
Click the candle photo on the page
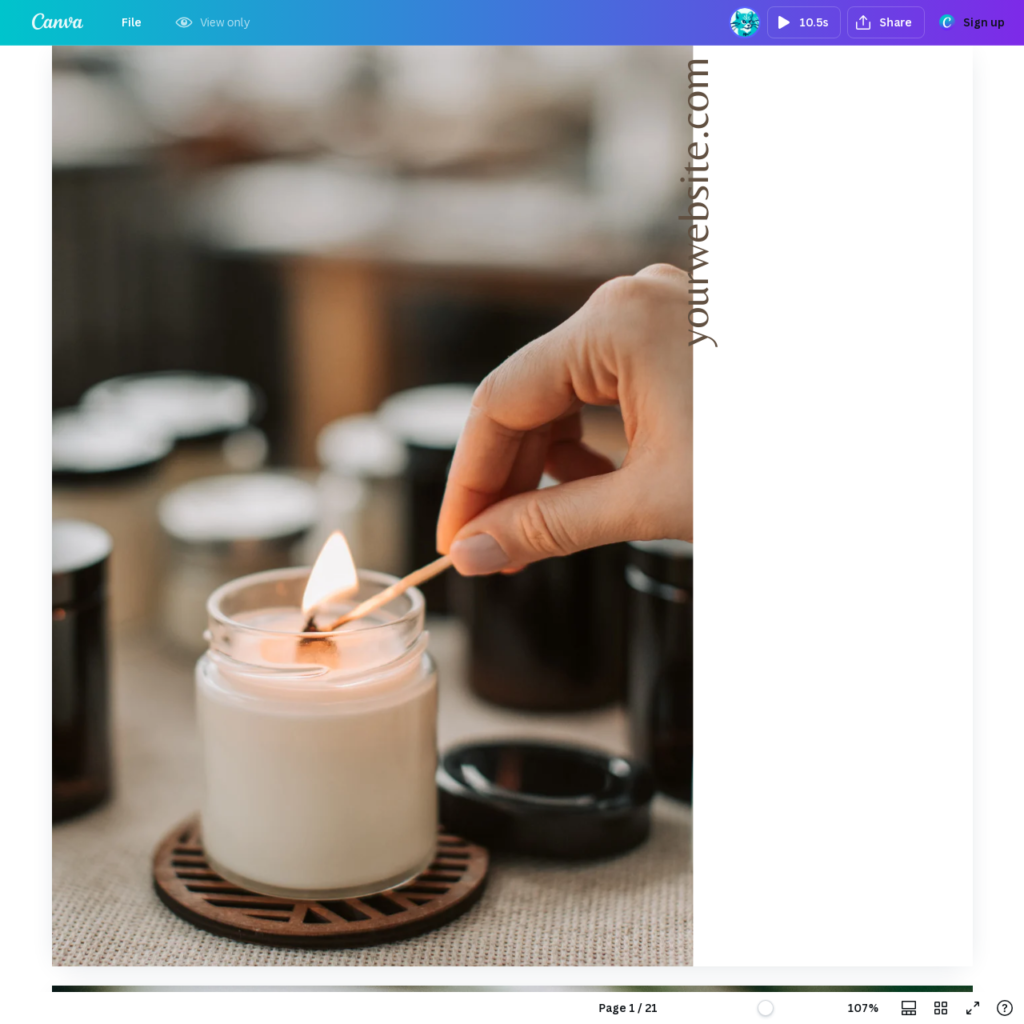(372, 505)
